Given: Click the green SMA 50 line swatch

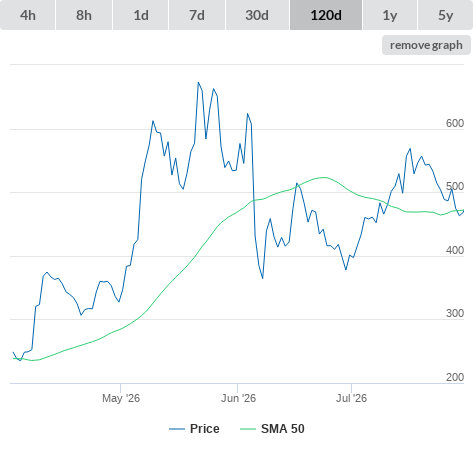Looking at the screenshot, I should 248,429.
